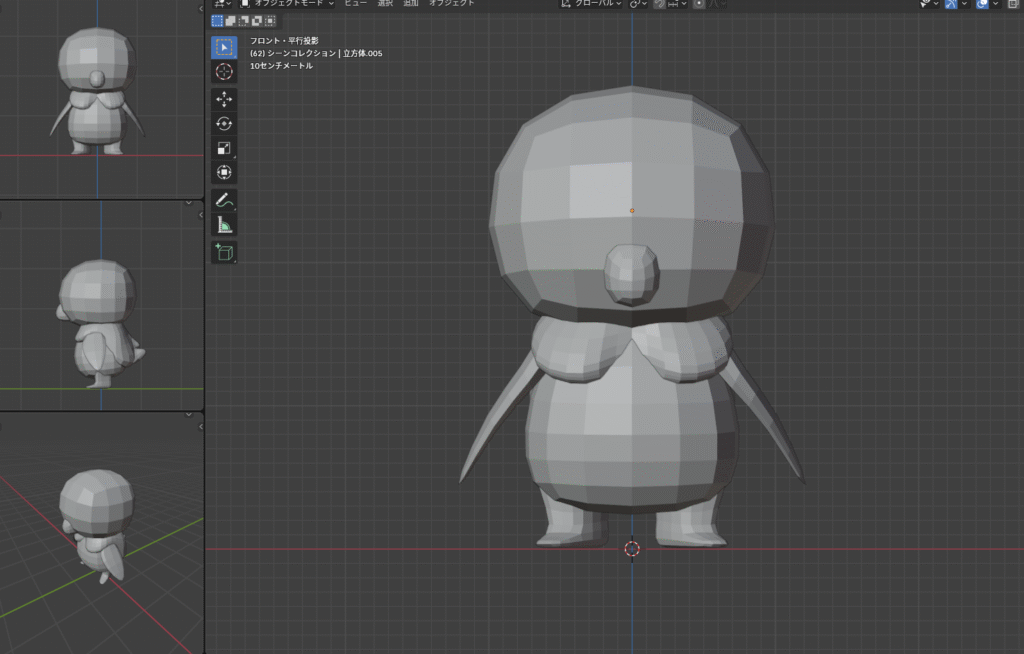This screenshot has height=654, width=1024.
Task: Select the Transform tool
Action: (x=224, y=172)
